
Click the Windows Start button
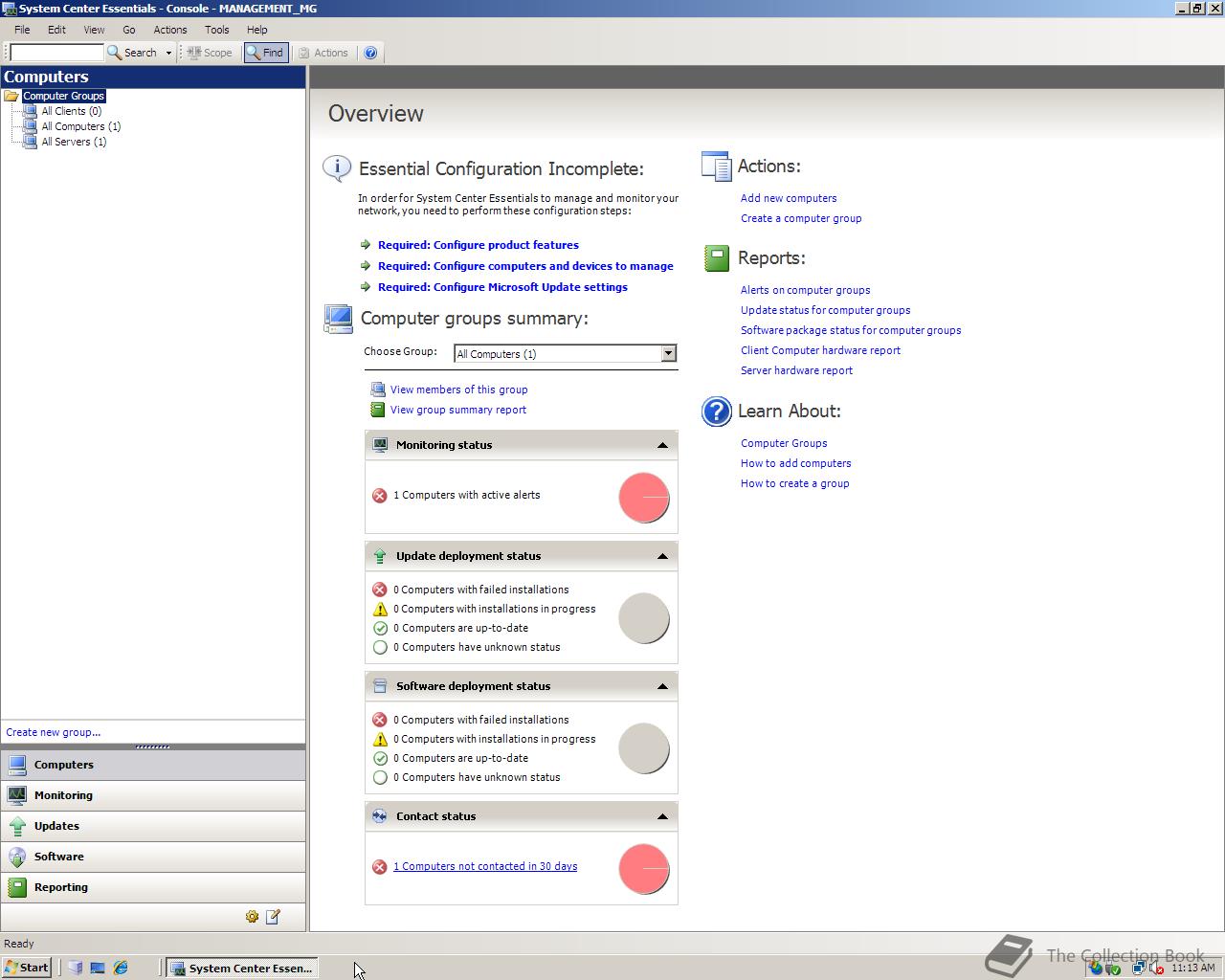coord(27,968)
